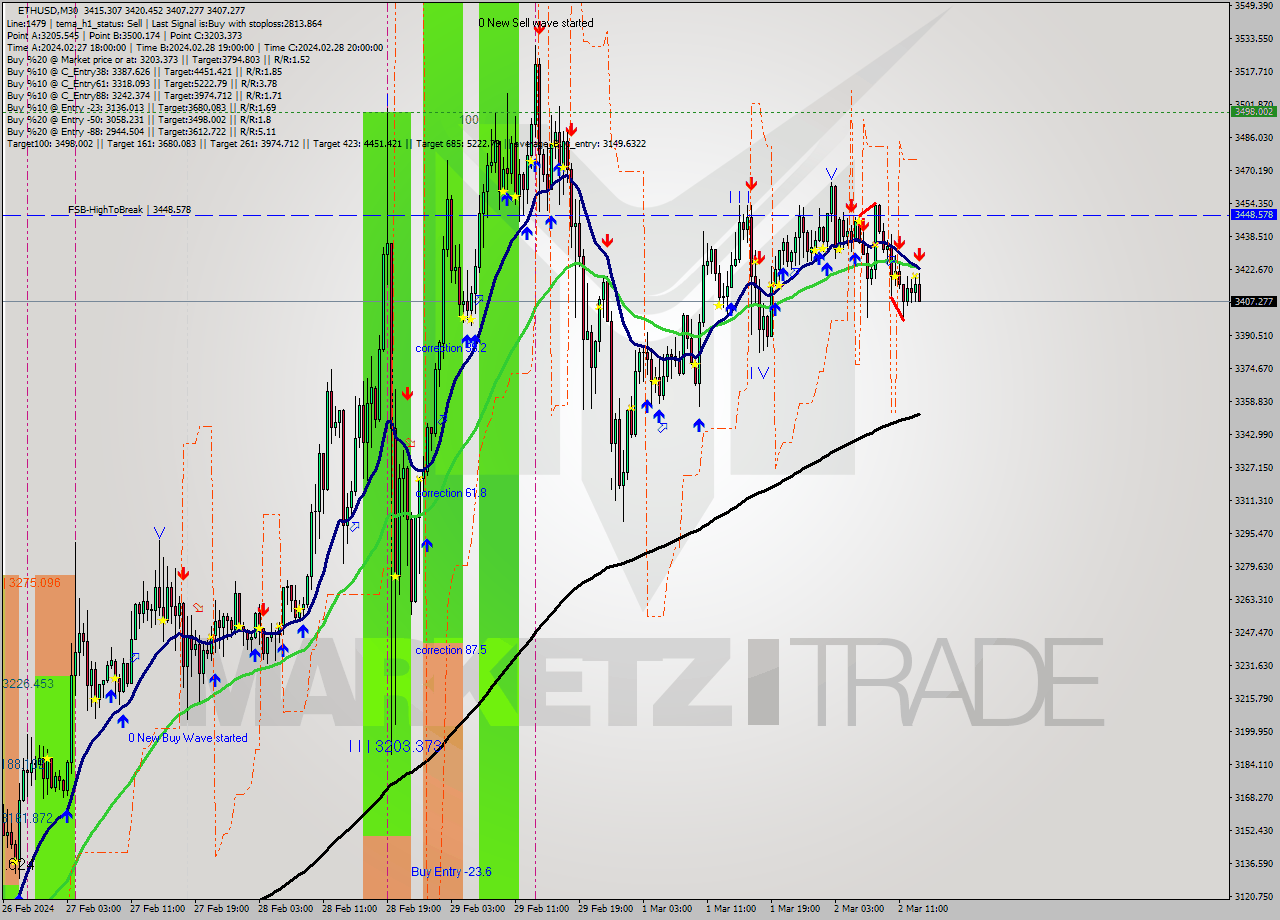Click the black 3407.277 current price tag
This screenshot has width=1280, height=920.
pyautogui.click(x=1253, y=302)
